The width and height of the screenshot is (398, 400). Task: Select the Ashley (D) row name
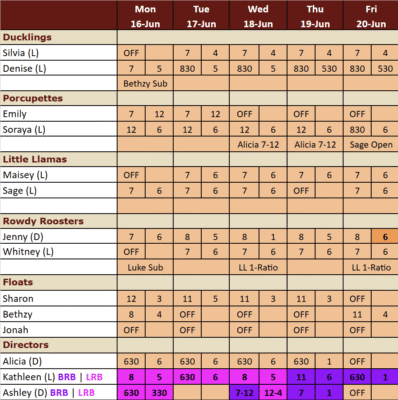click(x=25, y=393)
